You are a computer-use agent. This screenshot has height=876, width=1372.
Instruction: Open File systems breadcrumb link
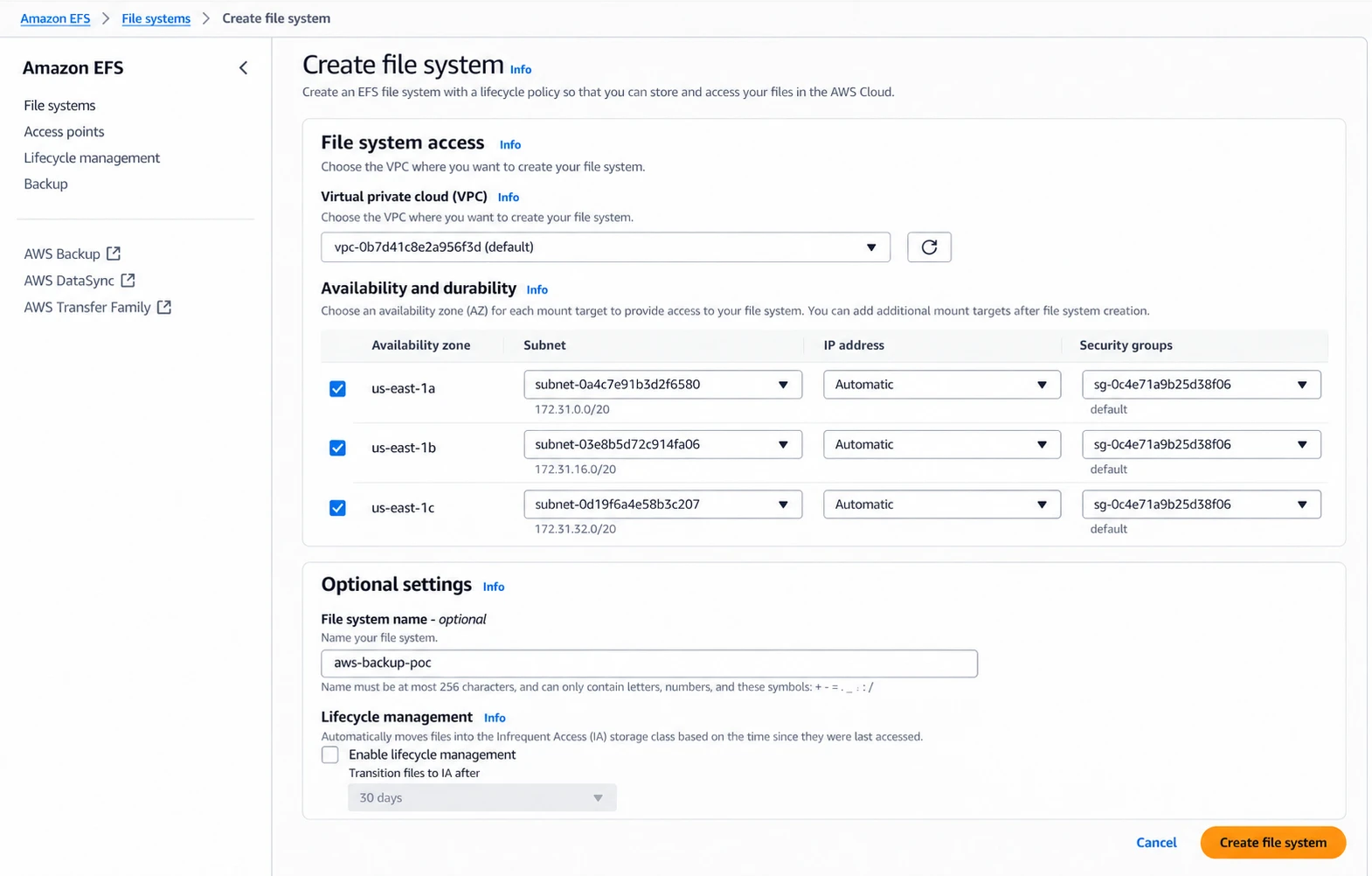tap(156, 18)
